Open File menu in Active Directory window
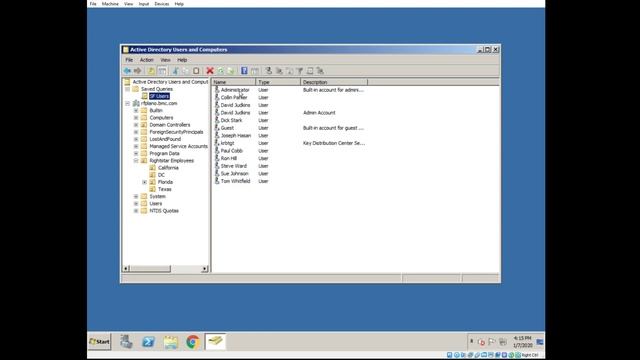Image resolution: width=640 pixels, height=360 pixels. click(129, 60)
